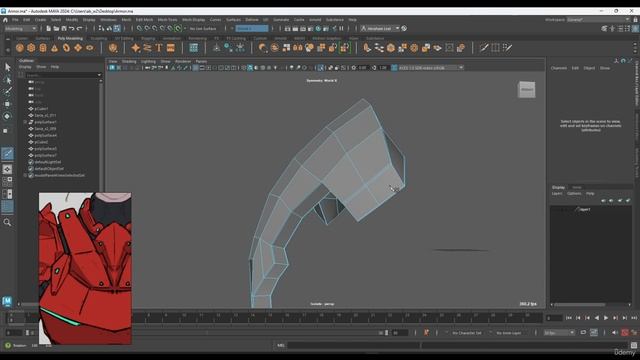Click the polygon Type text tool icon
Screen dimensions: 640x360
pyautogui.click(x=159, y=48)
